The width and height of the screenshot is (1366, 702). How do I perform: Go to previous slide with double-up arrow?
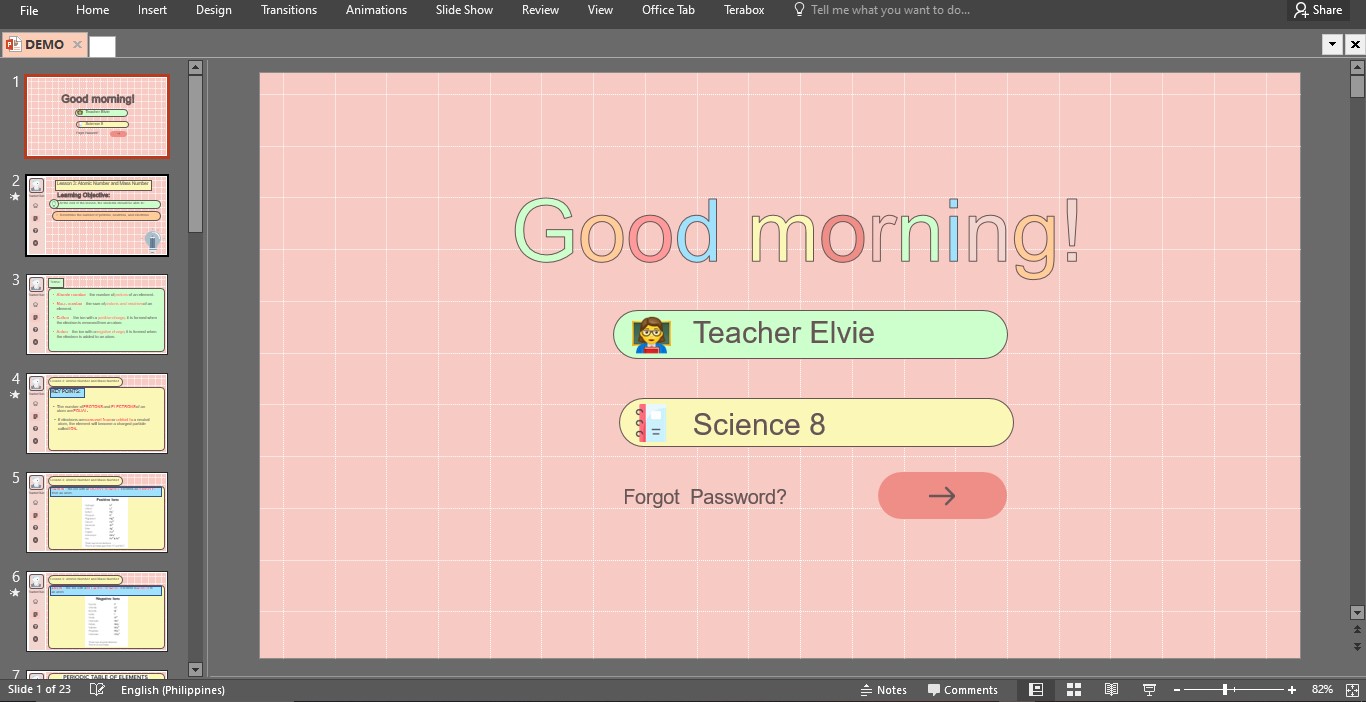point(1357,630)
